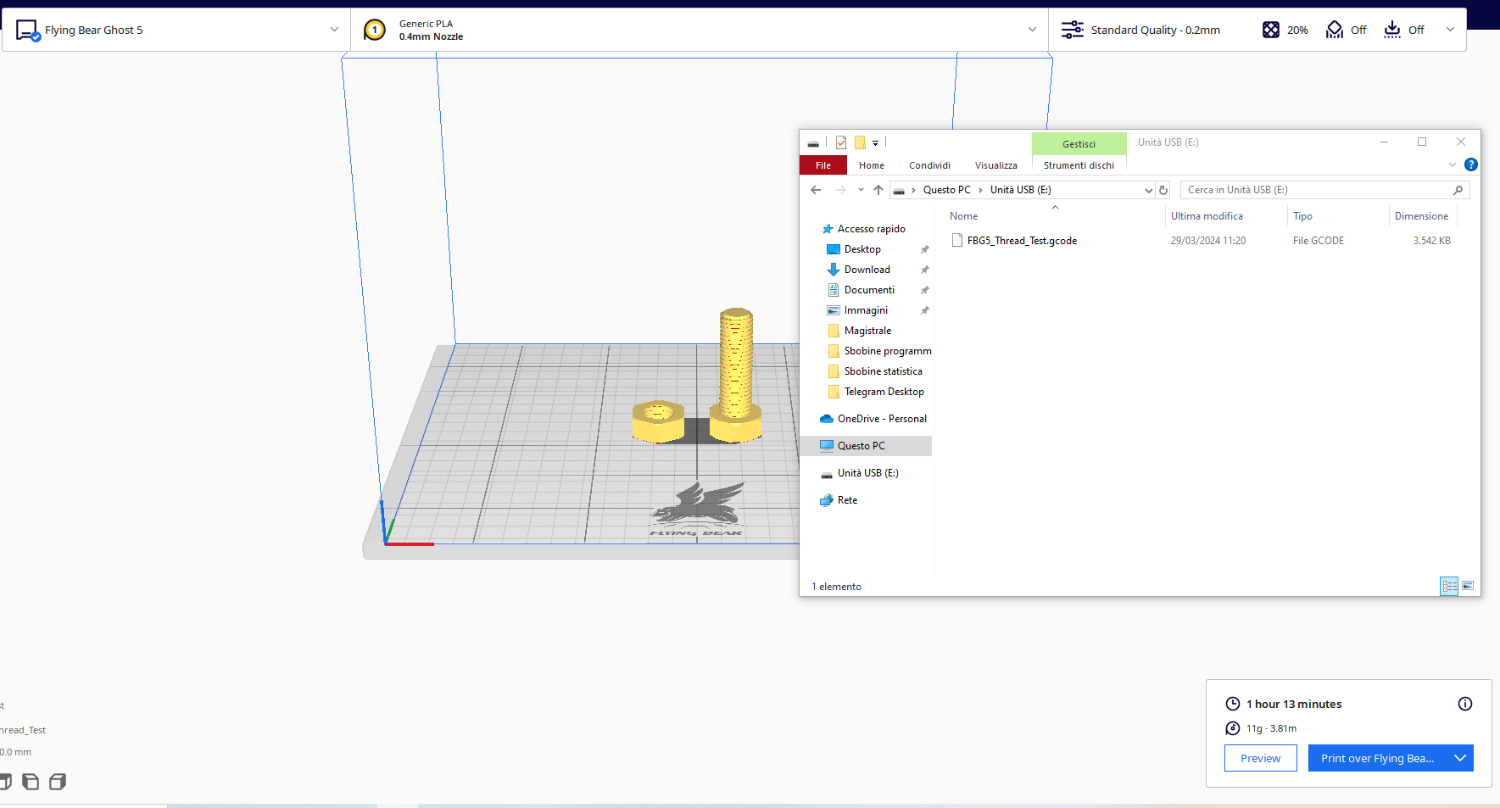1500x808 pixels.
Task: Switch Explorer to large thumbnails view
Action: coord(1468,586)
